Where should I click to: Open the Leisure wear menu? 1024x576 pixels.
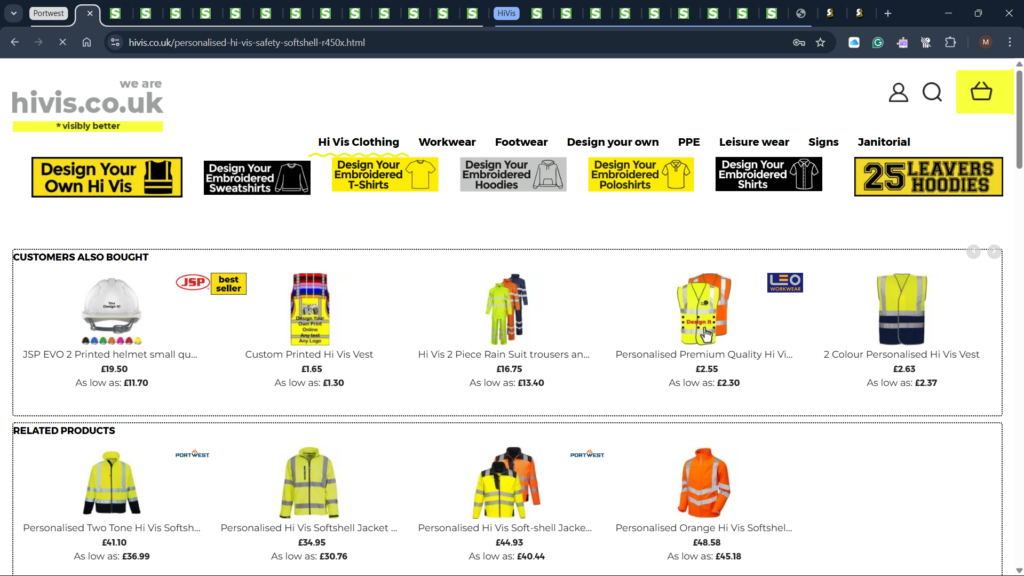pos(754,142)
